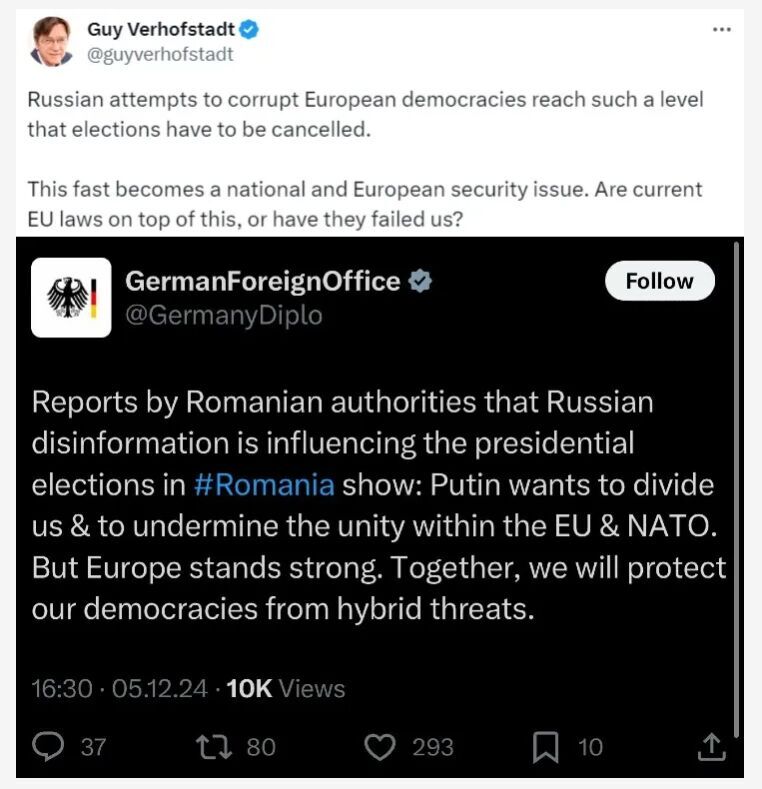Open the Guy Verhofstadt display name
The image size is (762, 789).
(x=160, y=30)
